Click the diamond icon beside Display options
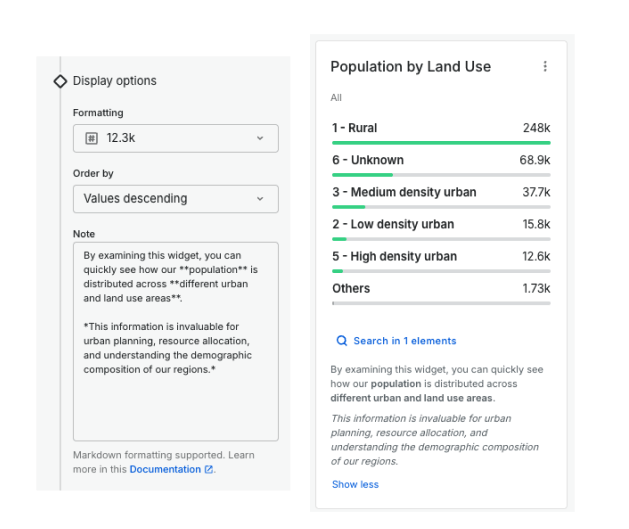Image resolution: width=629 pixels, height=529 pixels. [x=60, y=81]
